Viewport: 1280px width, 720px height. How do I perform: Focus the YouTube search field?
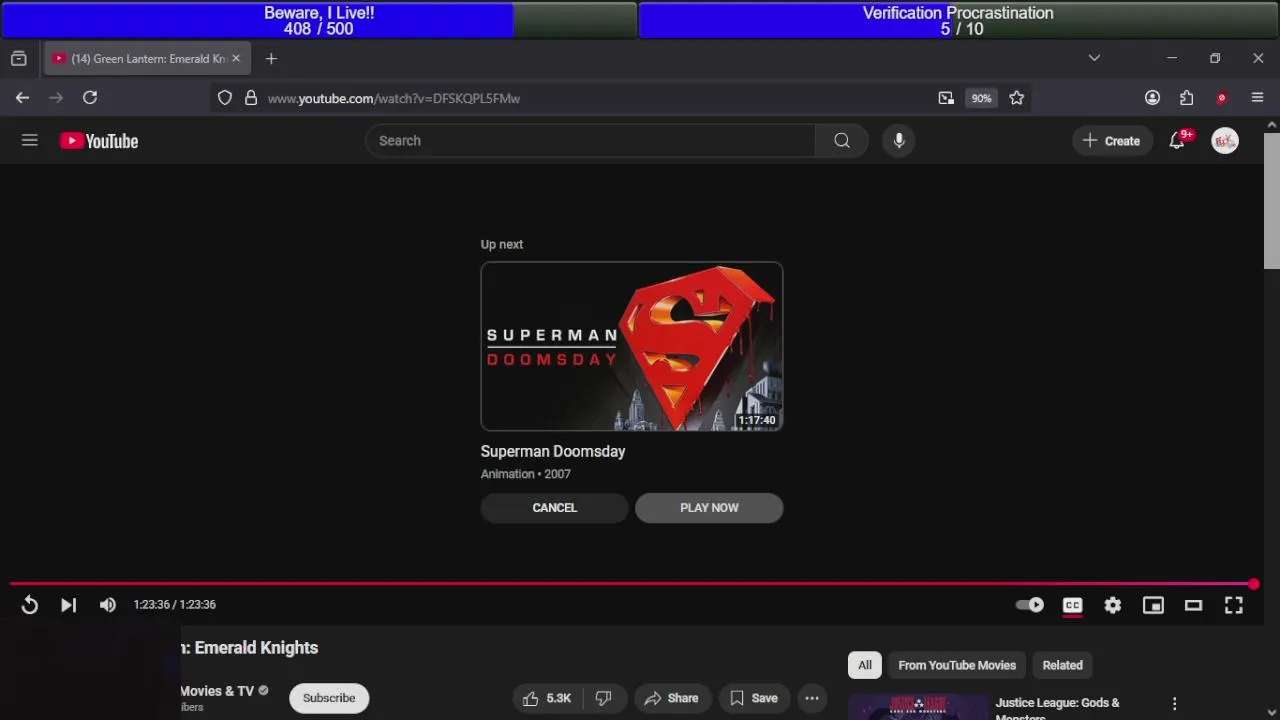click(x=590, y=141)
